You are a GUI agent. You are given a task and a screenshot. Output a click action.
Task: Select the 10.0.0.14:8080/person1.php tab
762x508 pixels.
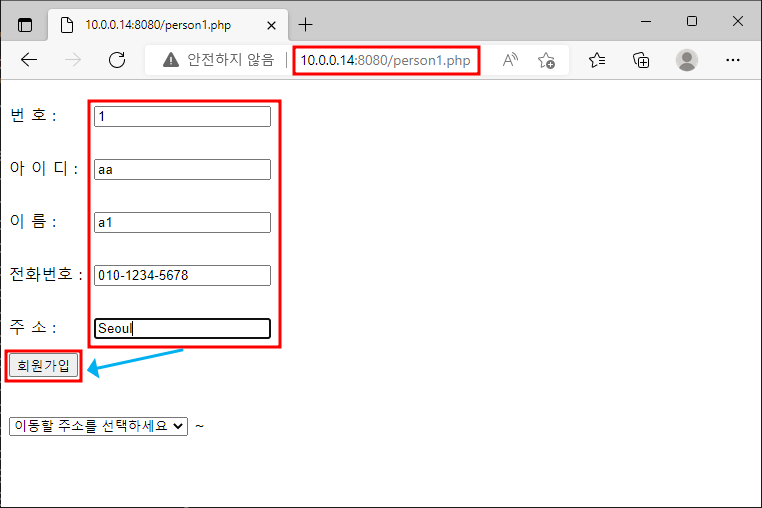168,25
